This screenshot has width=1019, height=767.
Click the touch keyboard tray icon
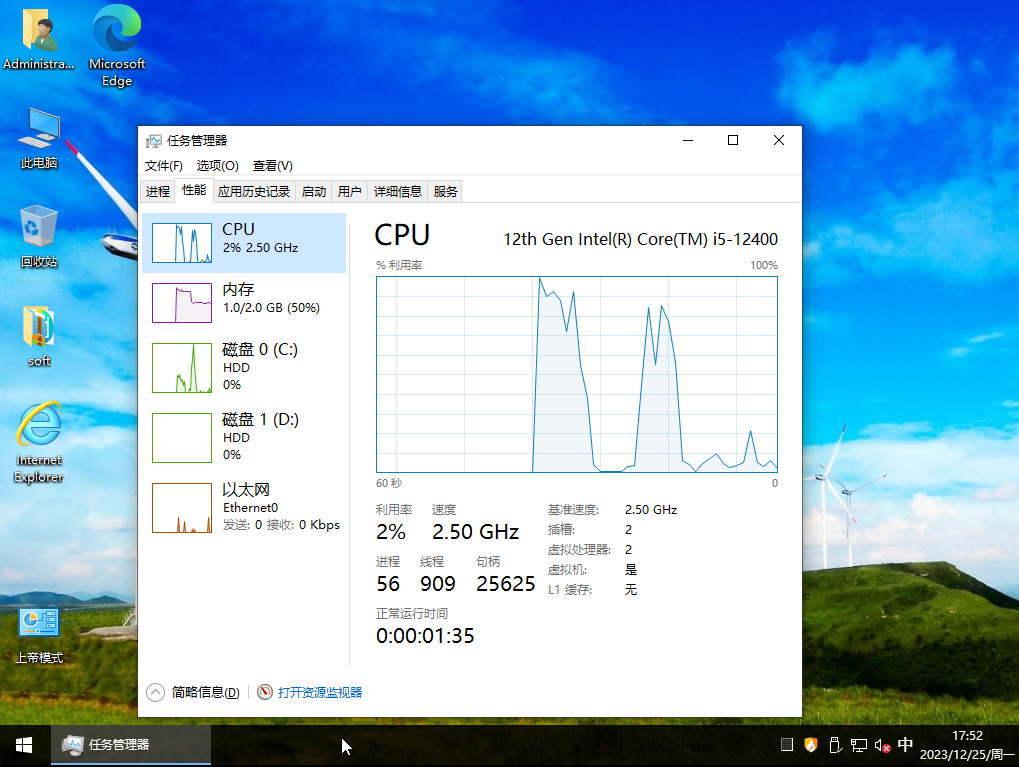(787, 745)
